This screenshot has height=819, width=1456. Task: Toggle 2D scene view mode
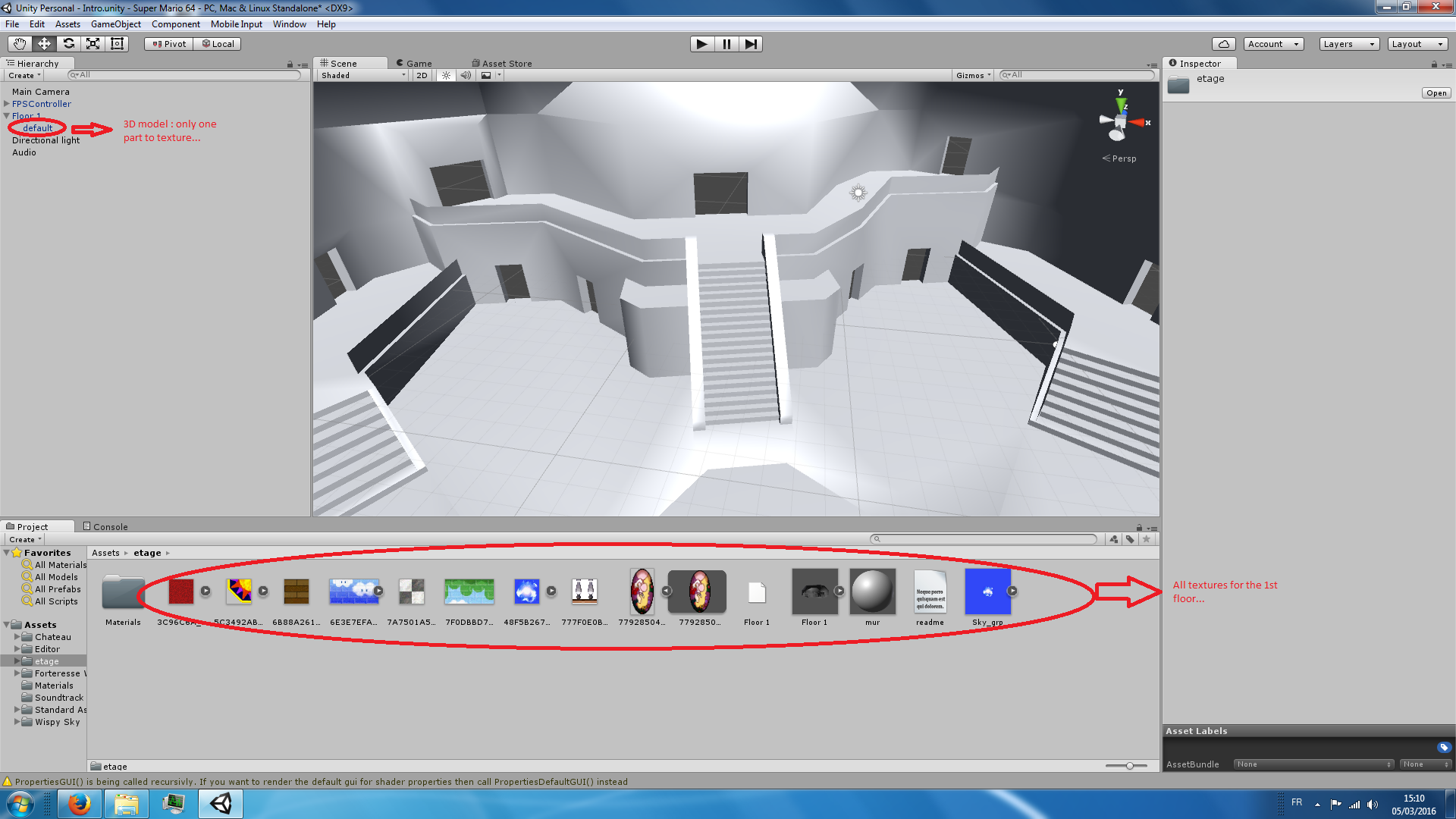(422, 75)
